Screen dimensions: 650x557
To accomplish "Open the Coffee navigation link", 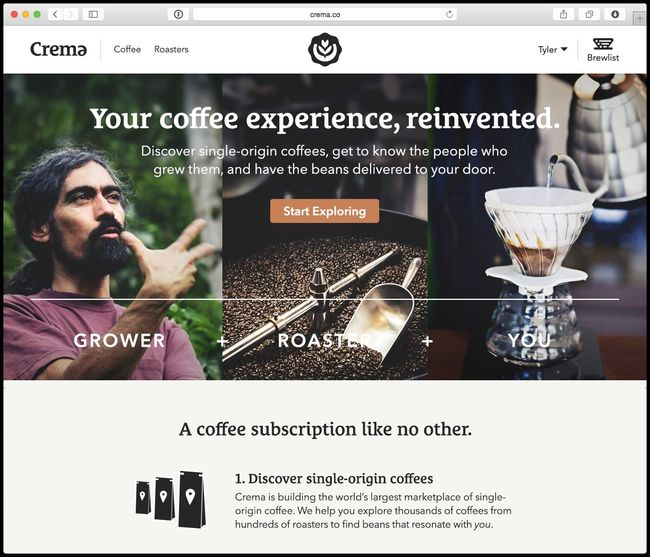I will [x=127, y=49].
